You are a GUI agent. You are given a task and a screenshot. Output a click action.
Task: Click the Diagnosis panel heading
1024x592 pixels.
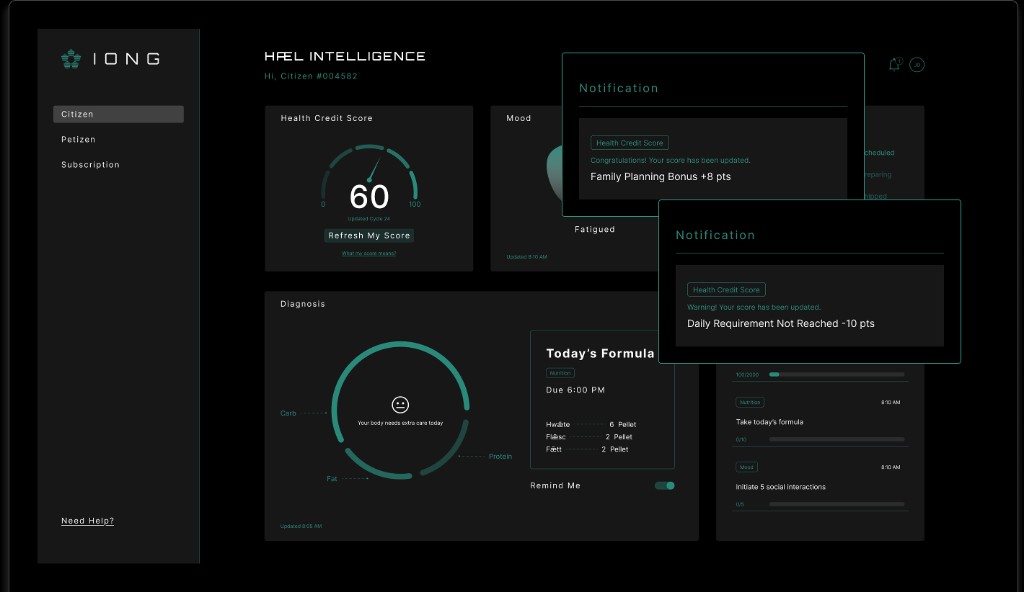[302, 304]
